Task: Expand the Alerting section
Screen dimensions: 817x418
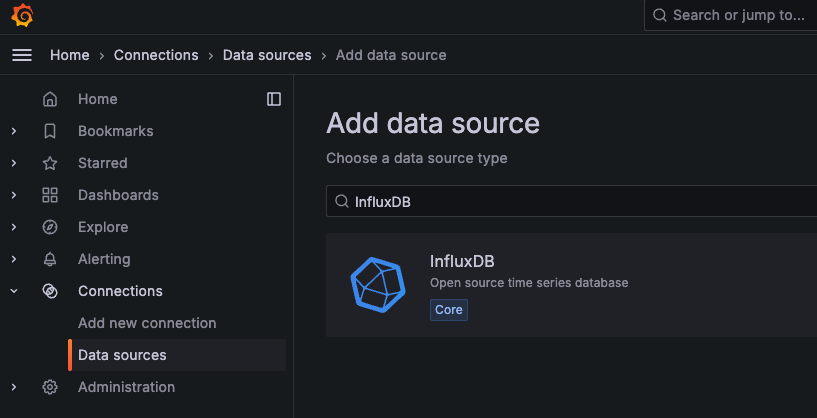Action: [14, 260]
